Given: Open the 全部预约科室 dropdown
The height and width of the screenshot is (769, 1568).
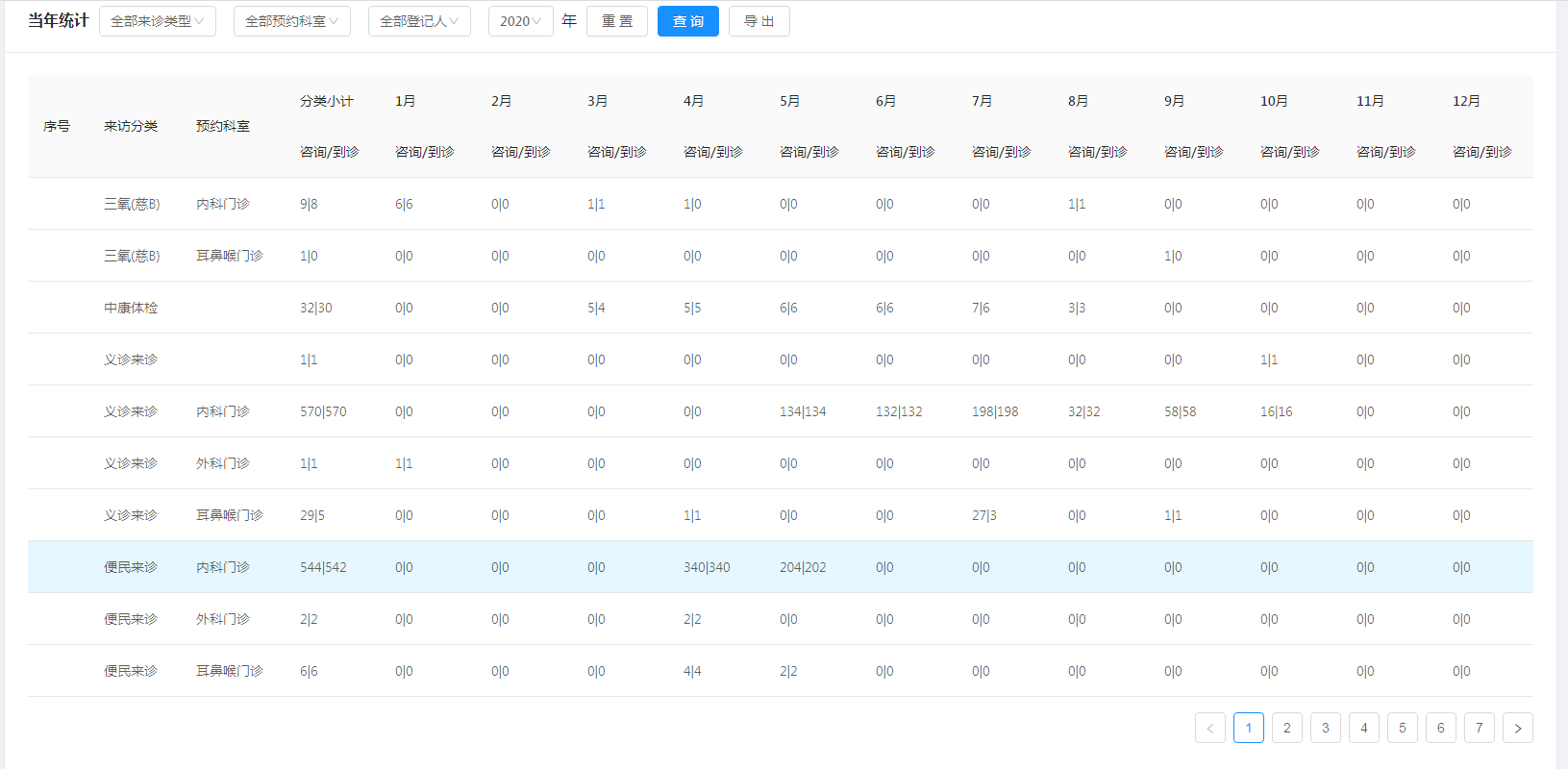Looking at the screenshot, I should pos(291,21).
